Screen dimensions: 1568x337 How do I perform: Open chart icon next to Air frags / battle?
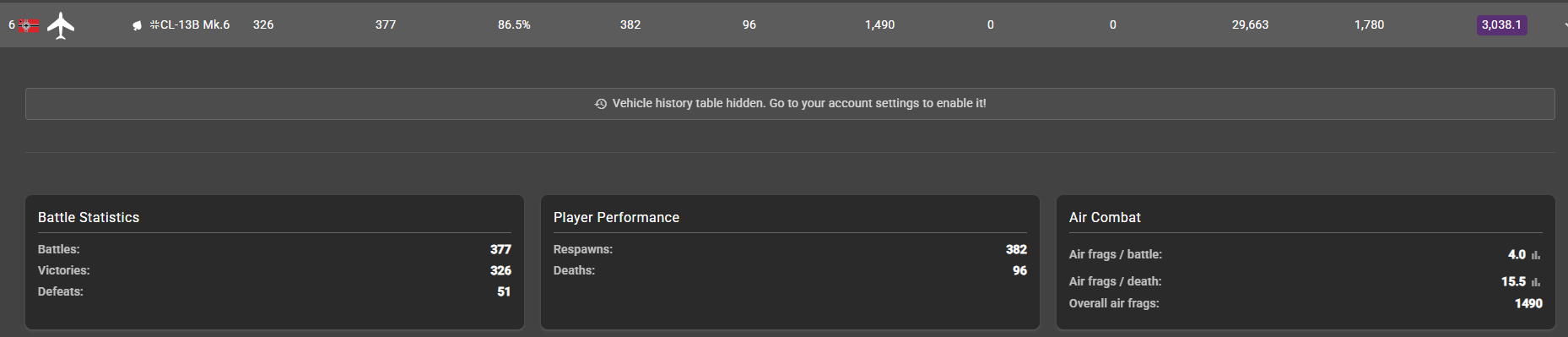1536,255
